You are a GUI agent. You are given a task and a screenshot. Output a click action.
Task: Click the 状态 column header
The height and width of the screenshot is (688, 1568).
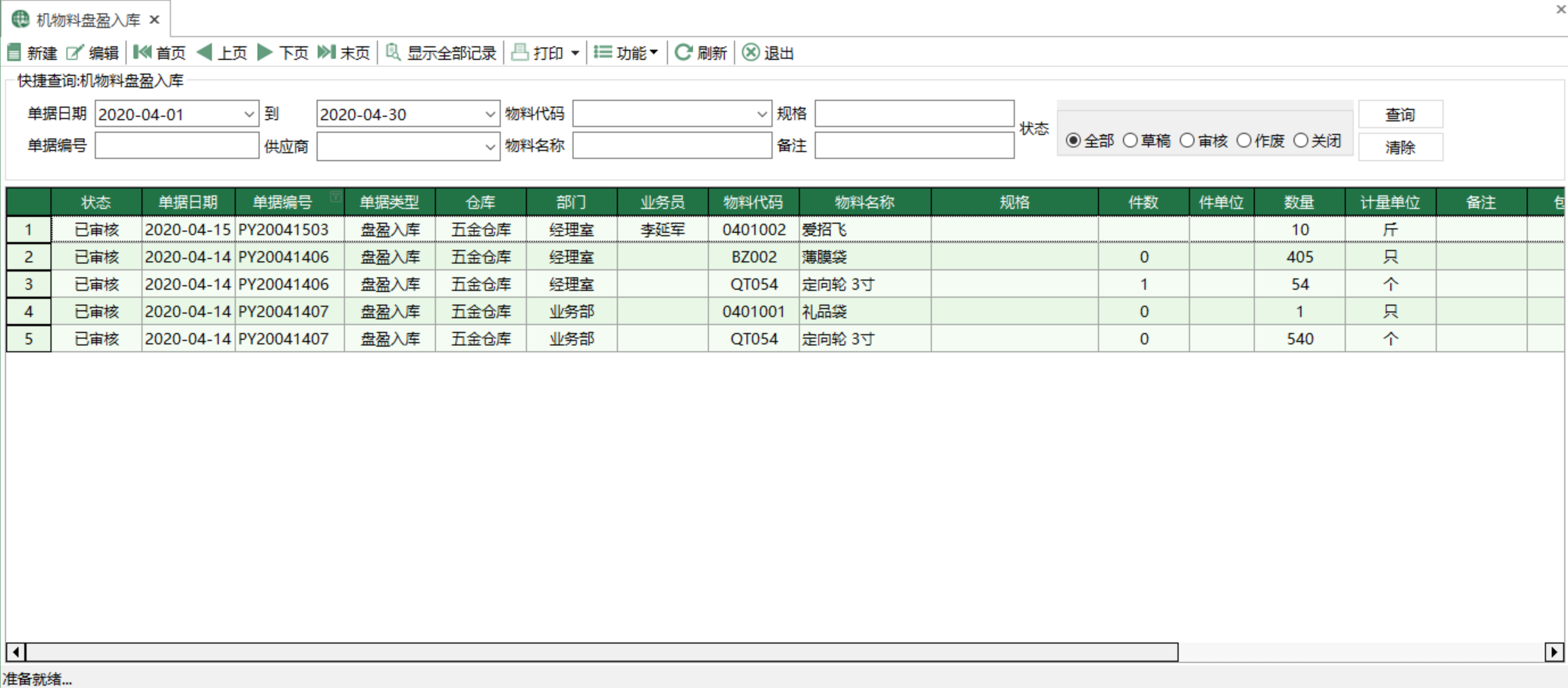96,203
